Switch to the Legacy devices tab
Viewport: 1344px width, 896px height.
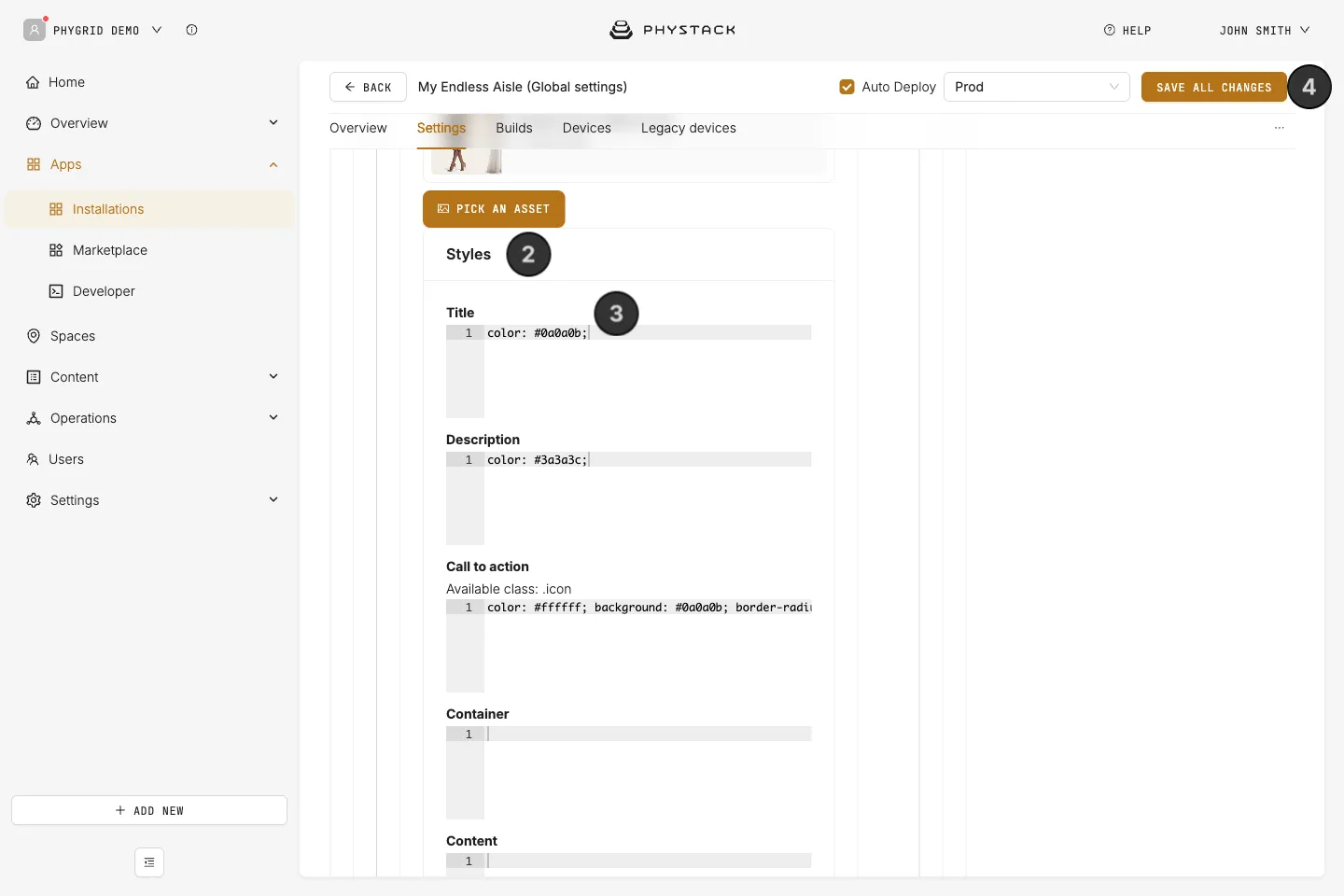689,128
